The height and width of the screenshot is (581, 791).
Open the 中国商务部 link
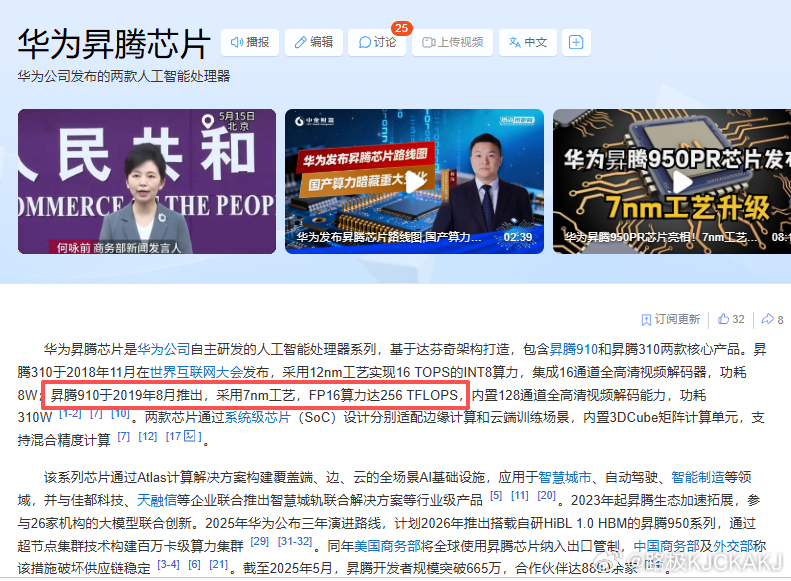click(666, 546)
